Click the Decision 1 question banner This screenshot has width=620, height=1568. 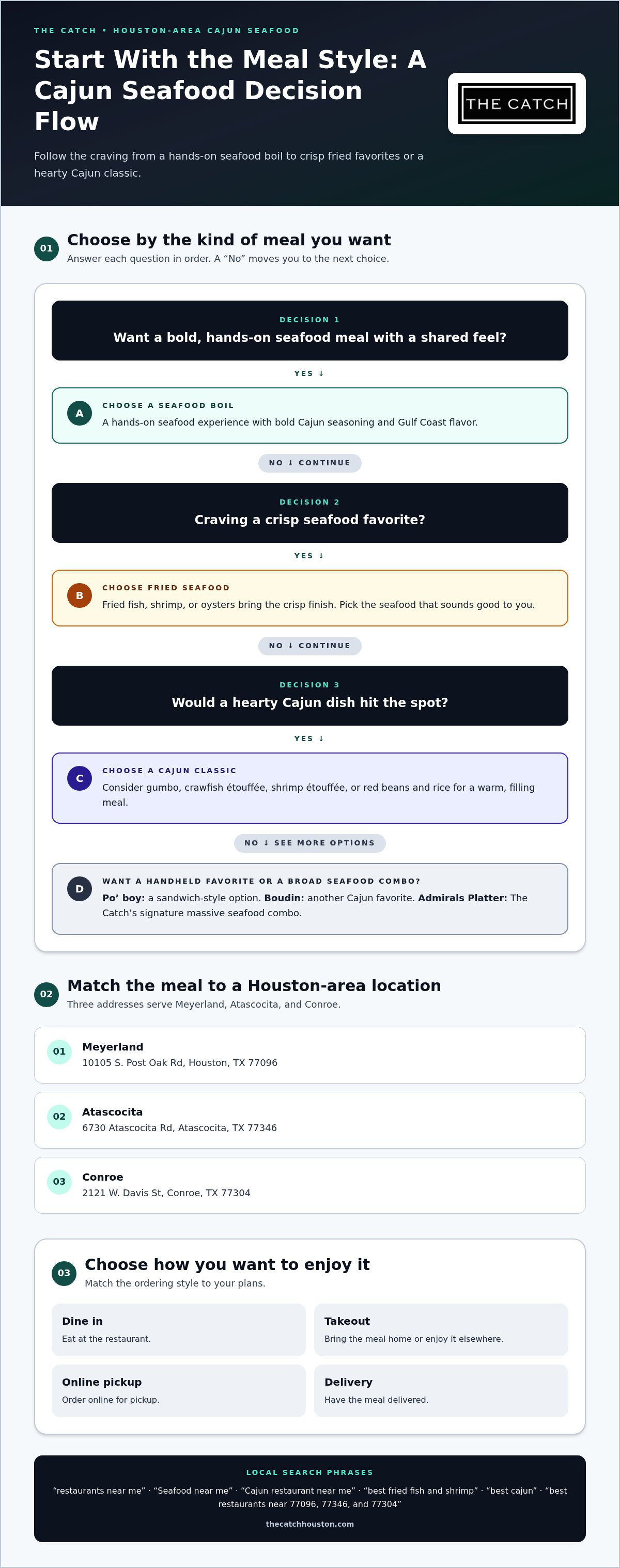[x=310, y=331]
